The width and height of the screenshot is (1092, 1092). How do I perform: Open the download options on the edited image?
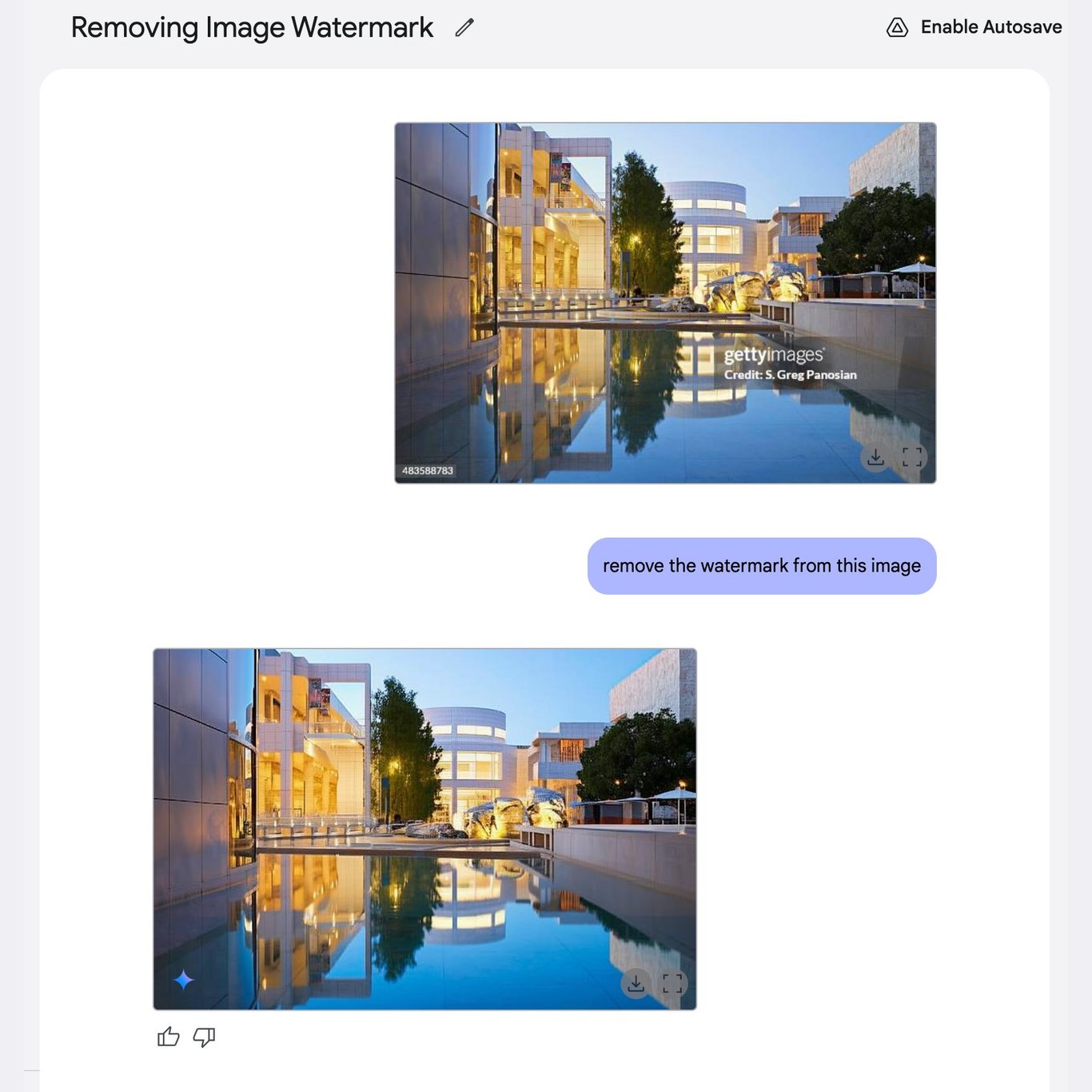coord(636,983)
